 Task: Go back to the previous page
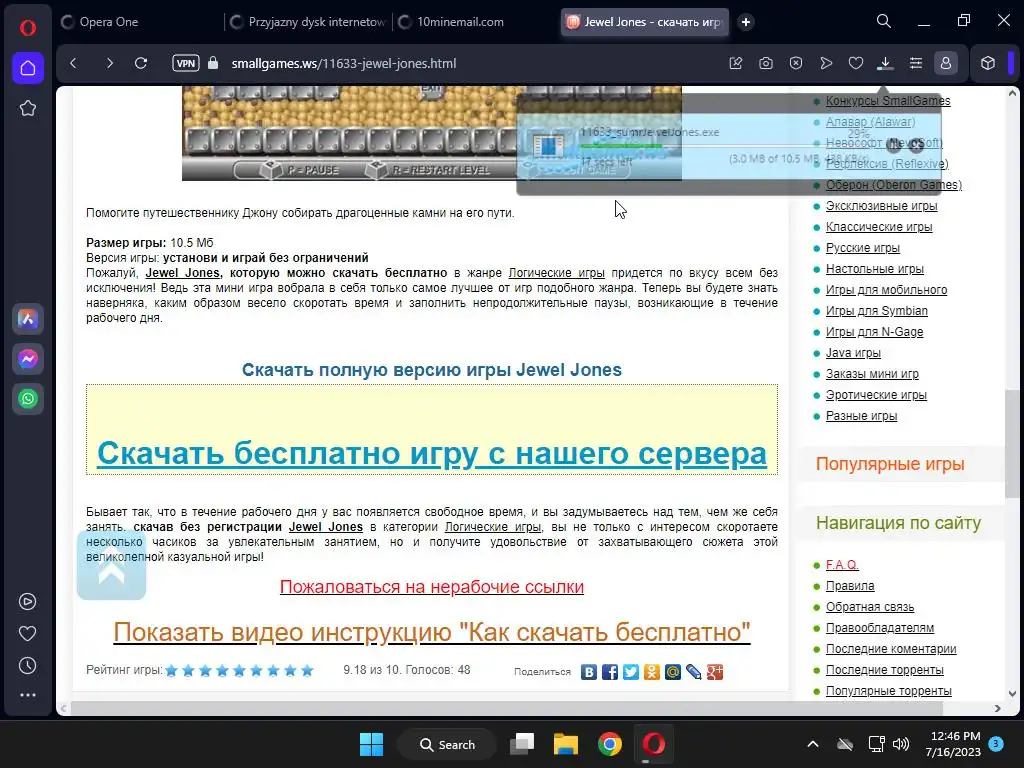(73, 63)
